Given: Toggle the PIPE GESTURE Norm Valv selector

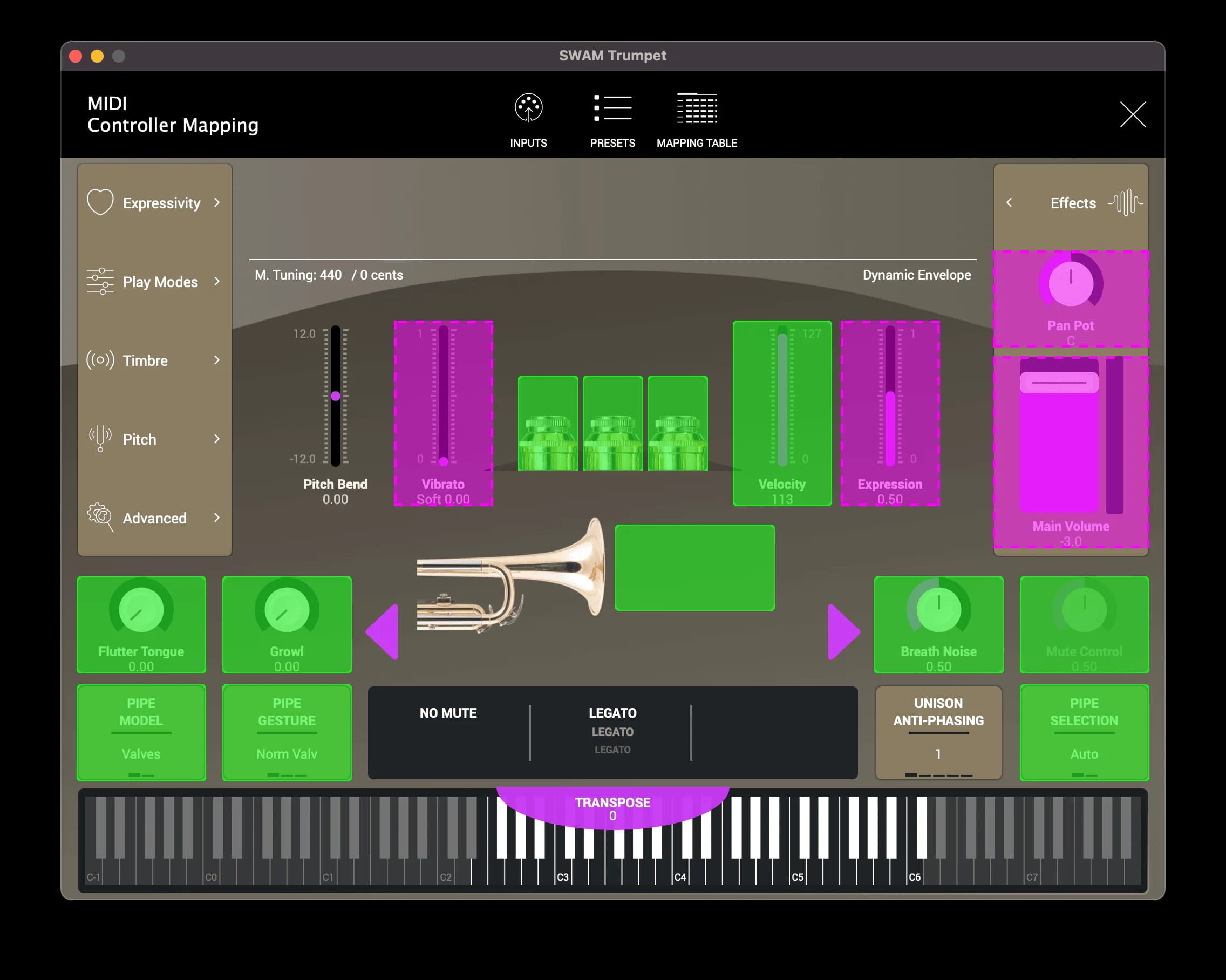Looking at the screenshot, I should click(287, 733).
